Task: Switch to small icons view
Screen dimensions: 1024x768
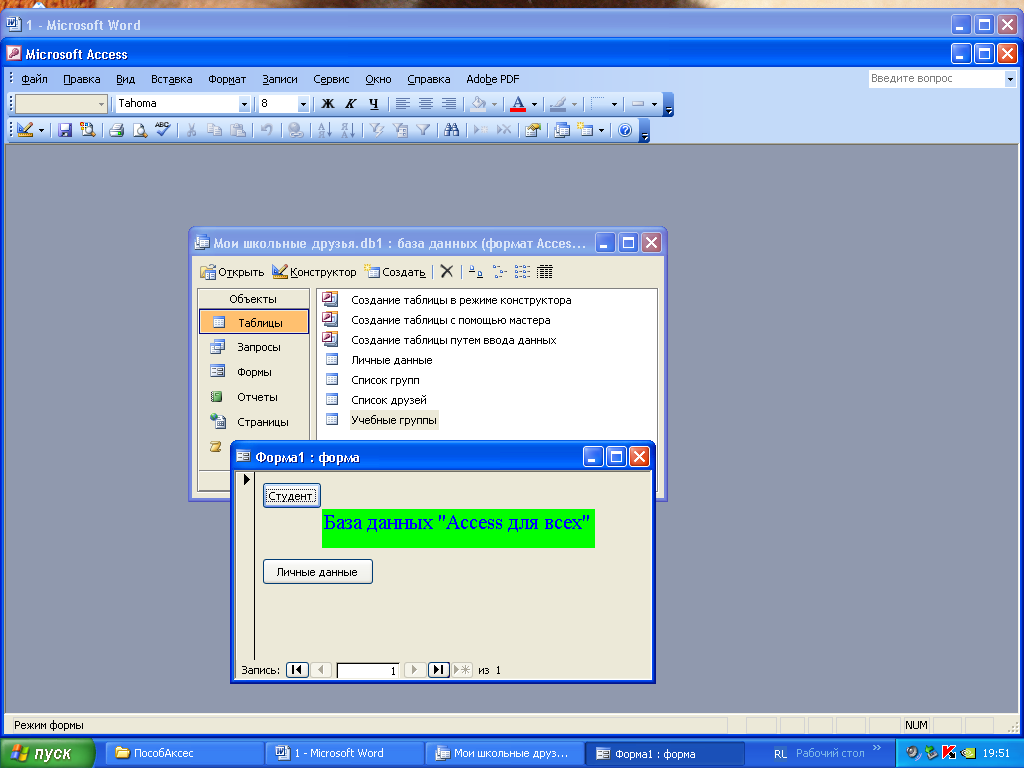Action: 500,272
